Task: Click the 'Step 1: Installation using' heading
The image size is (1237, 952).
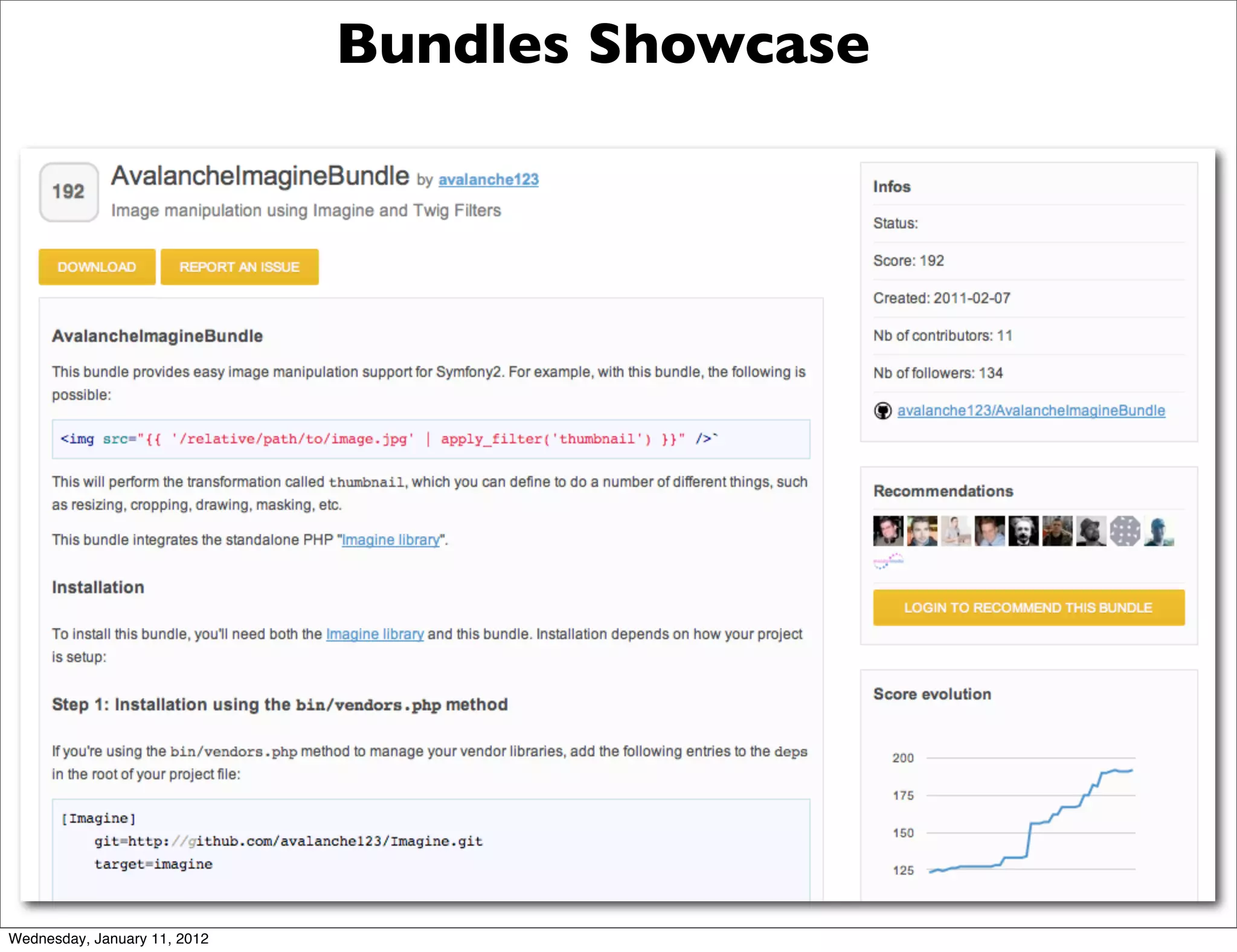Action: [x=280, y=704]
